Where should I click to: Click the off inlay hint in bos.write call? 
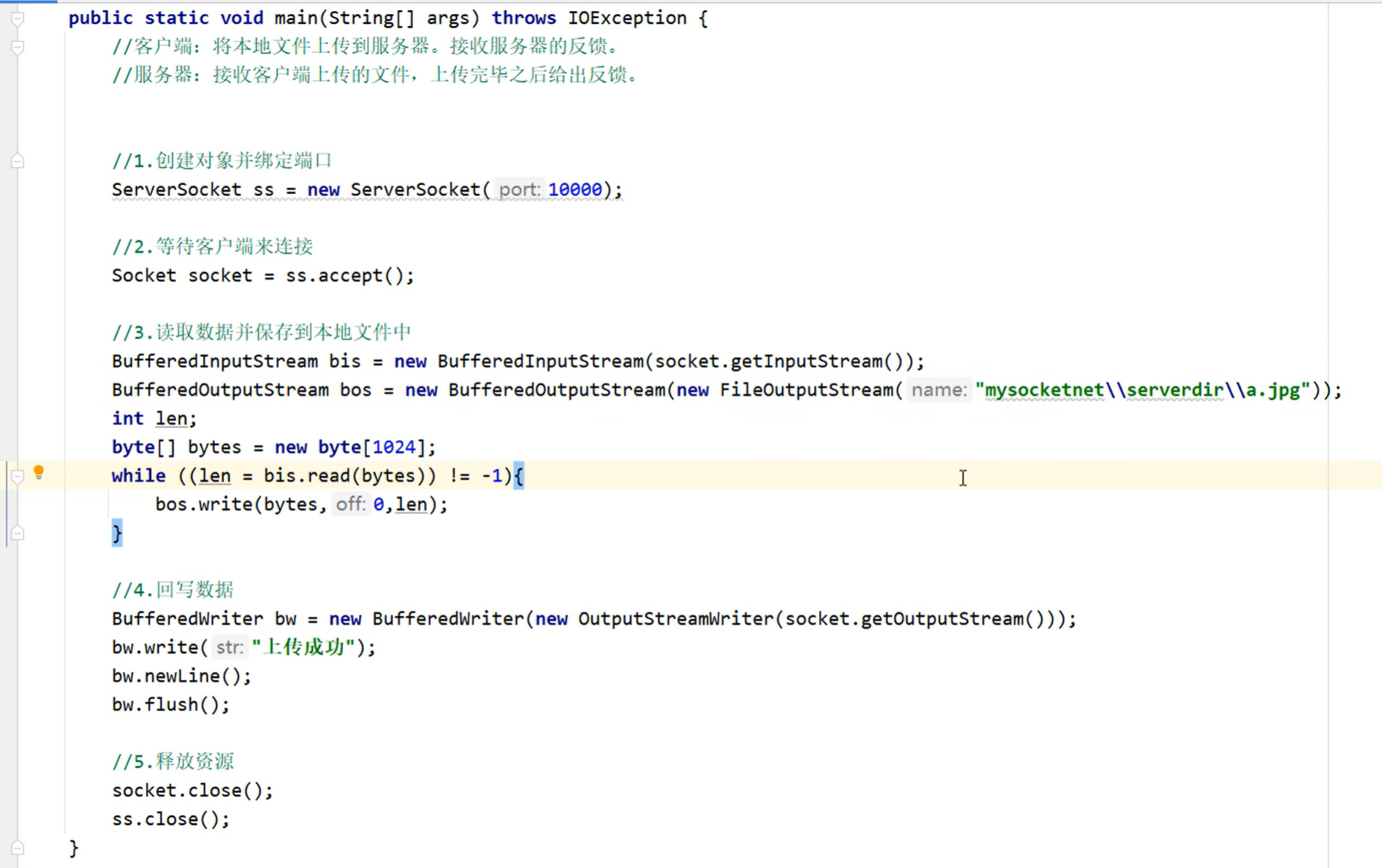click(350, 504)
